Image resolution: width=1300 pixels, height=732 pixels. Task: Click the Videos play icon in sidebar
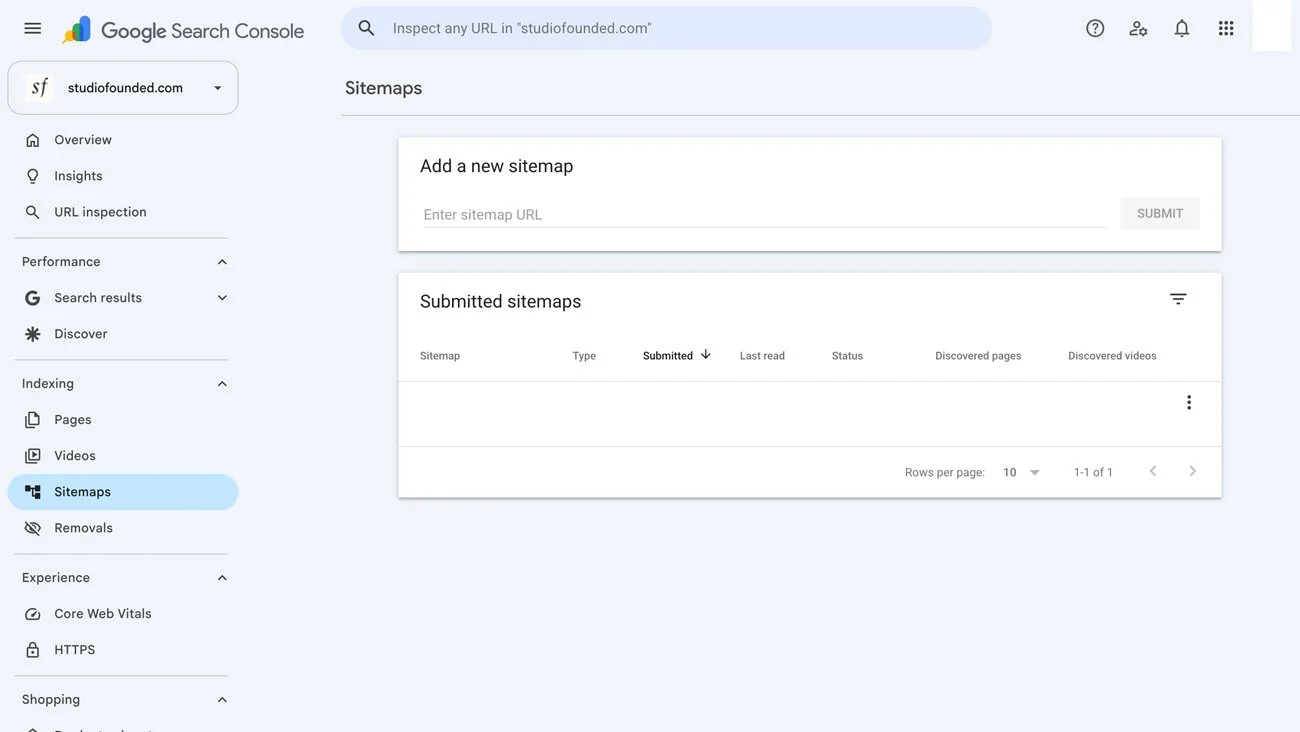click(x=33, y=456)
